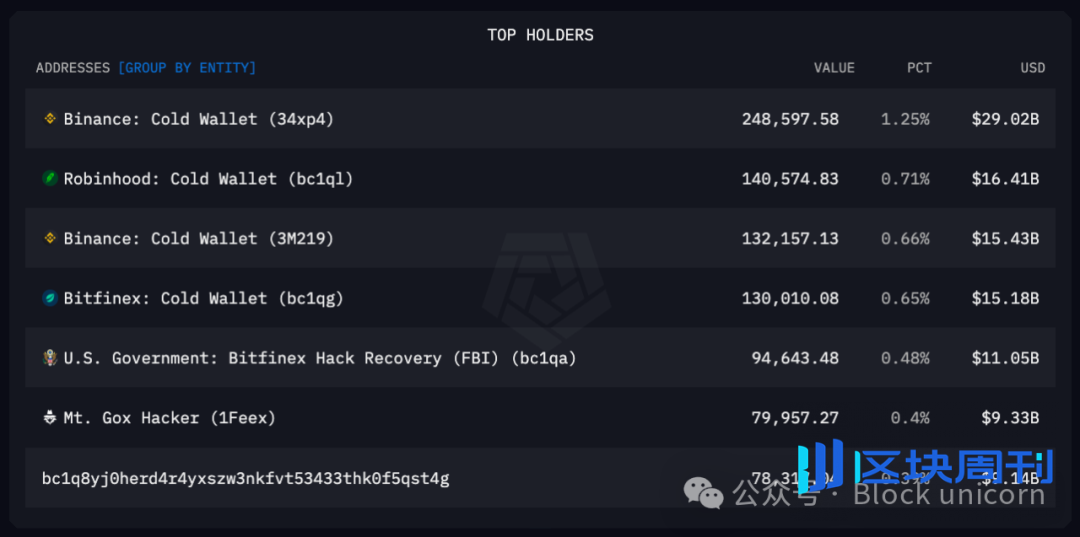Click the PCT column header
The height and width of the screenshot is (537, 1080).
pyautogui.click(x=920, y=68)
